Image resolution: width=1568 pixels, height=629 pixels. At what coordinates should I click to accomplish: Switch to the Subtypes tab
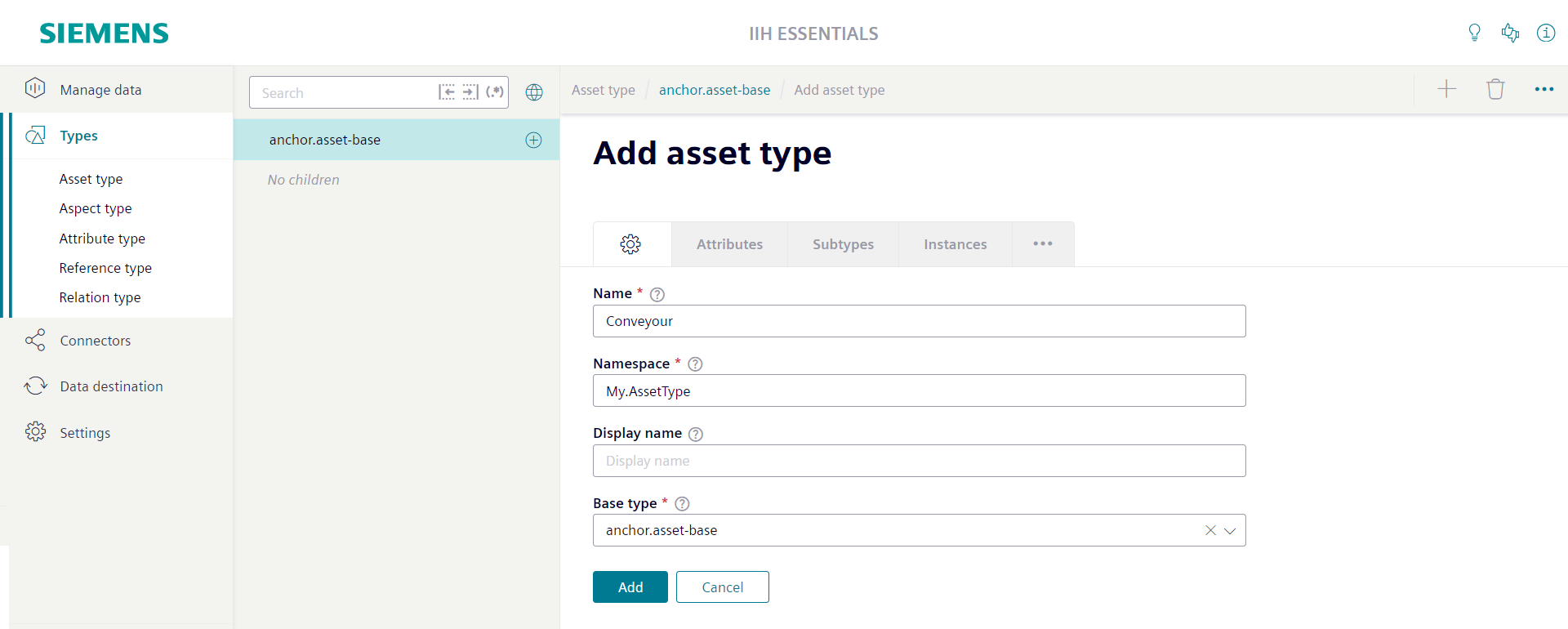click(843, 244)
